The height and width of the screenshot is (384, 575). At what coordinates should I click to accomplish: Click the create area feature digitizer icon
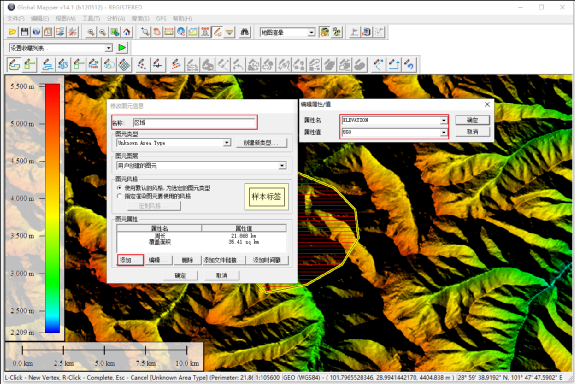pyautogui.click(x=14, y=65)
